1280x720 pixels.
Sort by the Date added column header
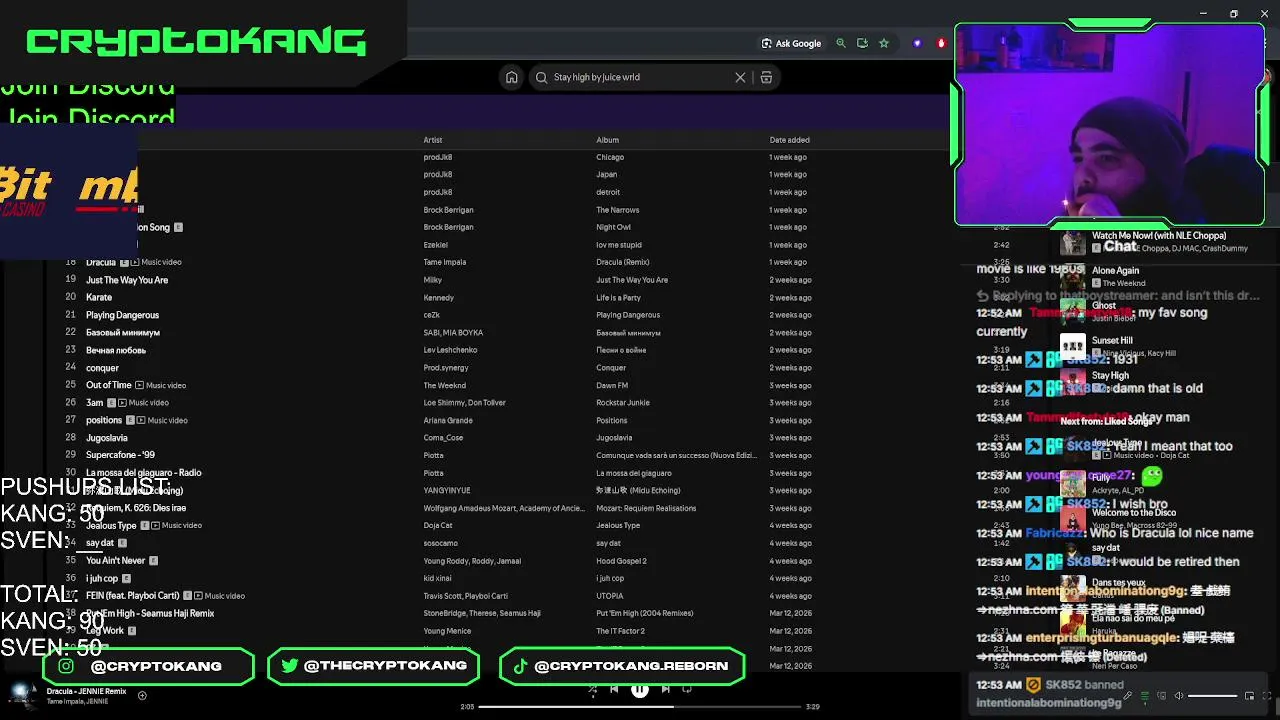[789, 140]
